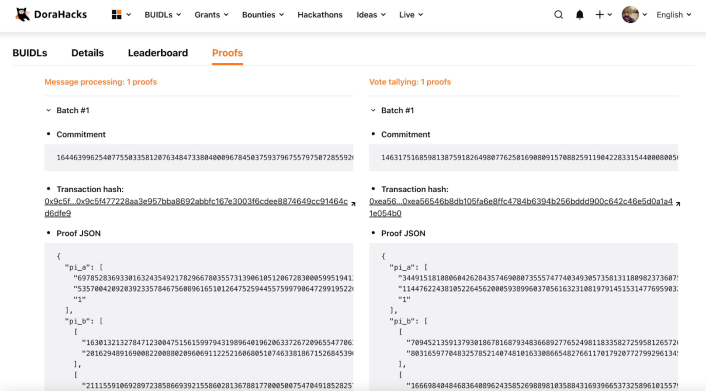Click the plus create icon
706x391 pixels.
[x=599, y=15]
